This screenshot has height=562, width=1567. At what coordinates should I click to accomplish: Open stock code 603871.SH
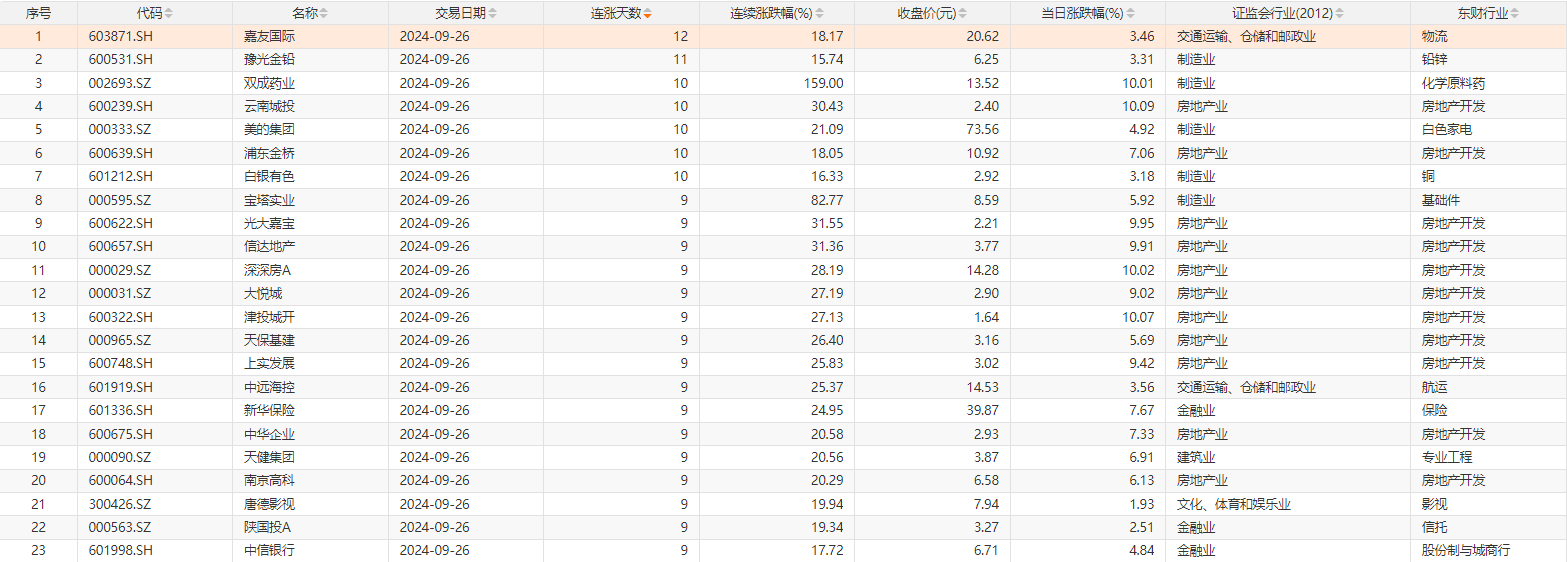point(120,36)
